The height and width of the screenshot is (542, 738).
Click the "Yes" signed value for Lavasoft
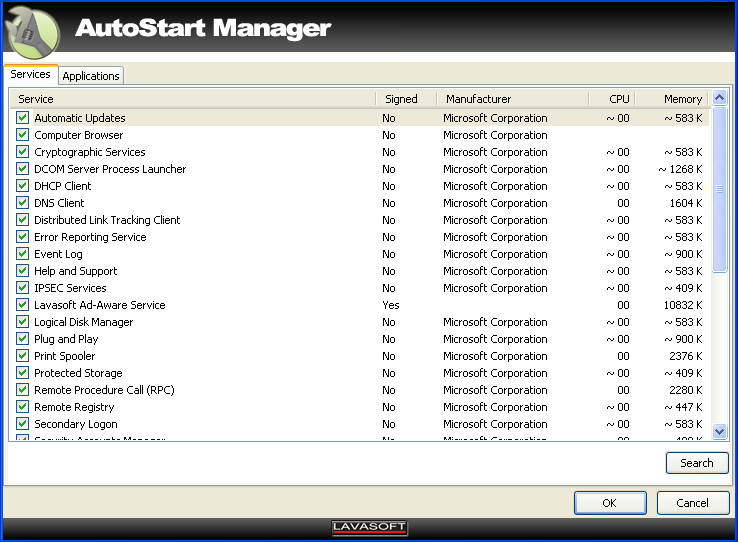(x=391, y=305)
